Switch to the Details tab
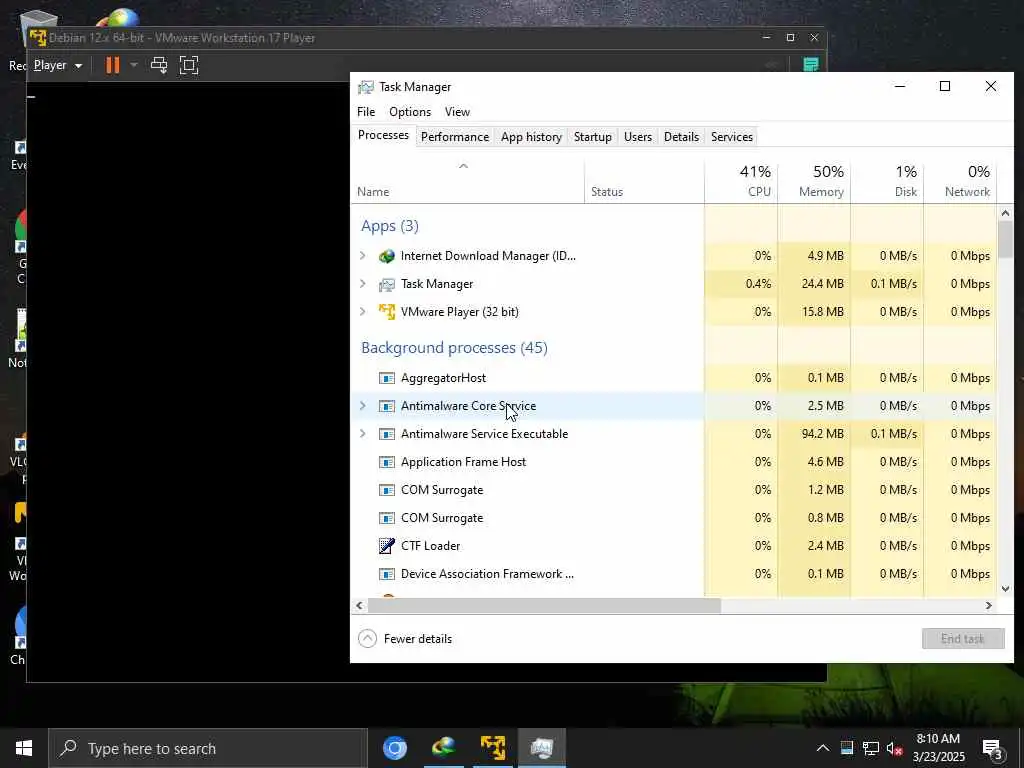This screenshot has height=768, width=1024. pyautogui.click(x=681, y=136)
